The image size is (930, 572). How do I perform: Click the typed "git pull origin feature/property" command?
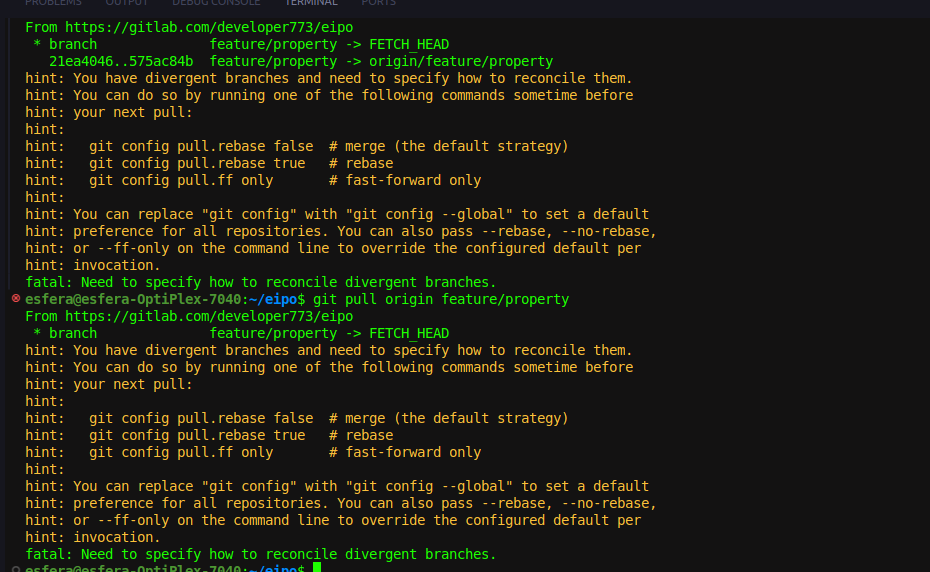click(x=441, y=299)
